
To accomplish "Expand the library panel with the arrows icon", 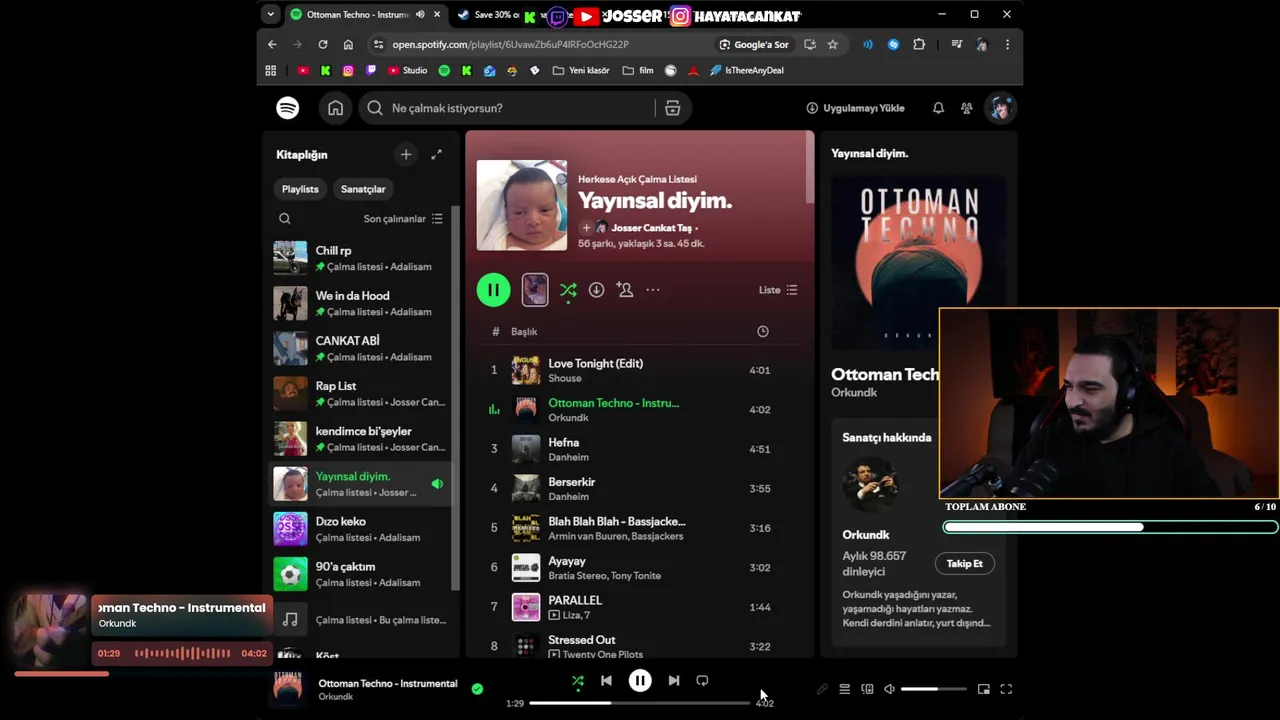I will click(x=436, y=154).
